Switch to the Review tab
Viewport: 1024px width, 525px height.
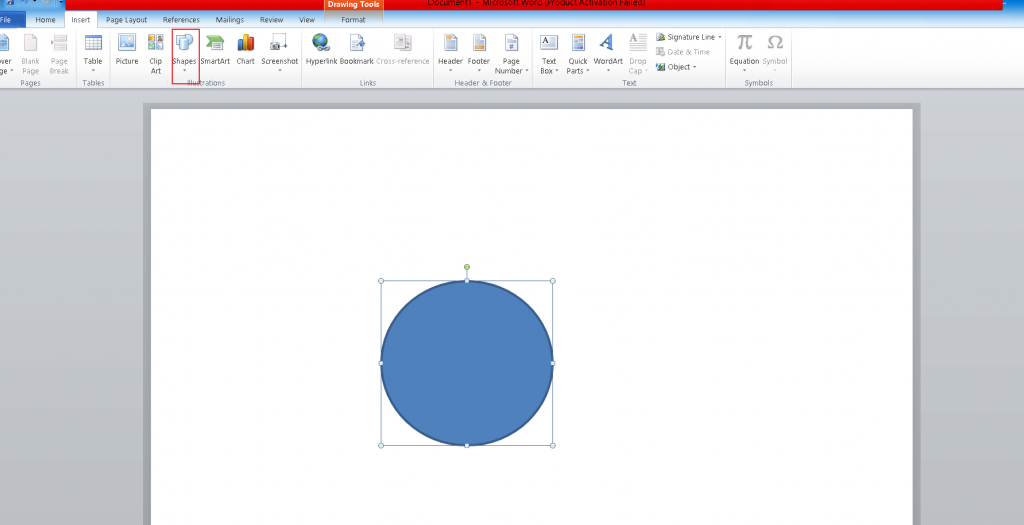click(x=271, y=20)
